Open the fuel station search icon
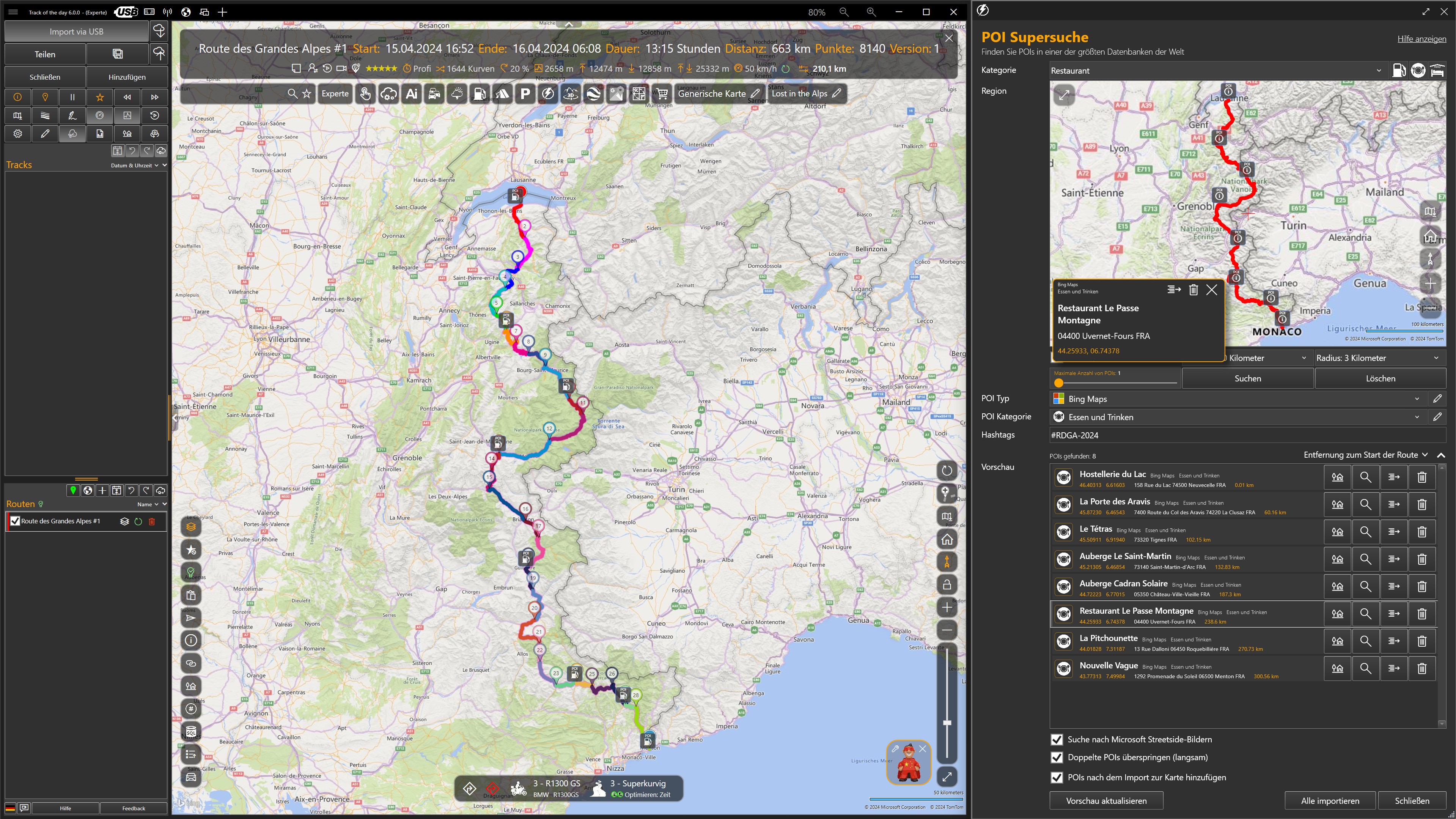The image size is (1456, 819). point(479,94)
